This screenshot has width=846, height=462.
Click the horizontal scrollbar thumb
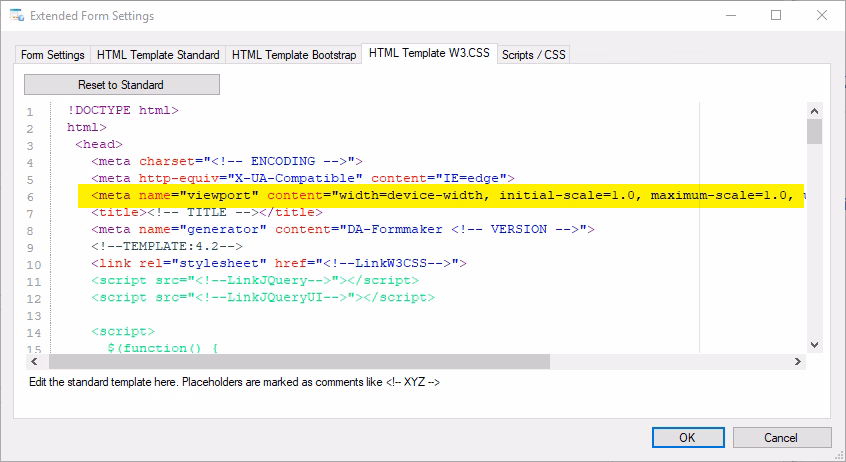coord(300,361)
